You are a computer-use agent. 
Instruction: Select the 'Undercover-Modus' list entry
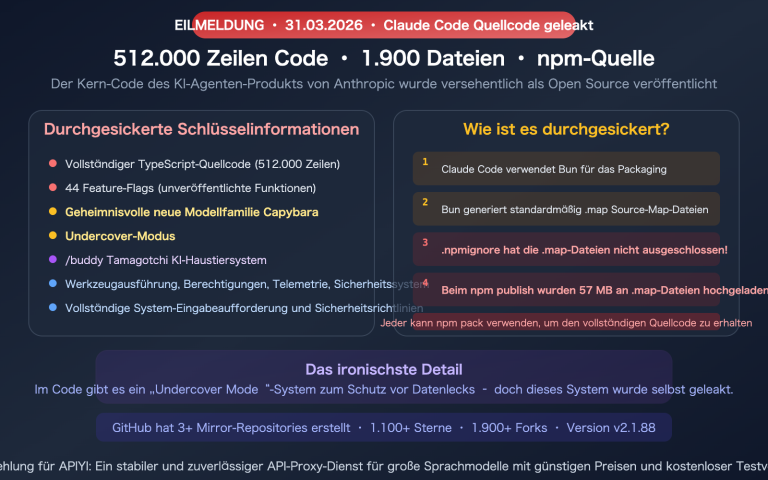[x=120, y=236]
